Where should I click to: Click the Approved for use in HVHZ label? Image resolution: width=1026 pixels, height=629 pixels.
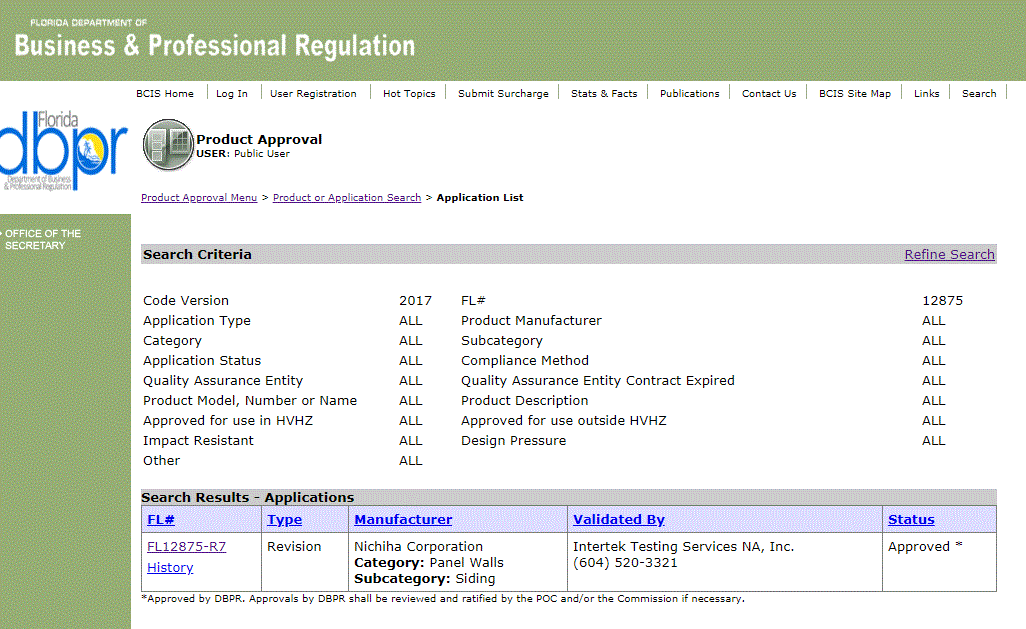228,421
